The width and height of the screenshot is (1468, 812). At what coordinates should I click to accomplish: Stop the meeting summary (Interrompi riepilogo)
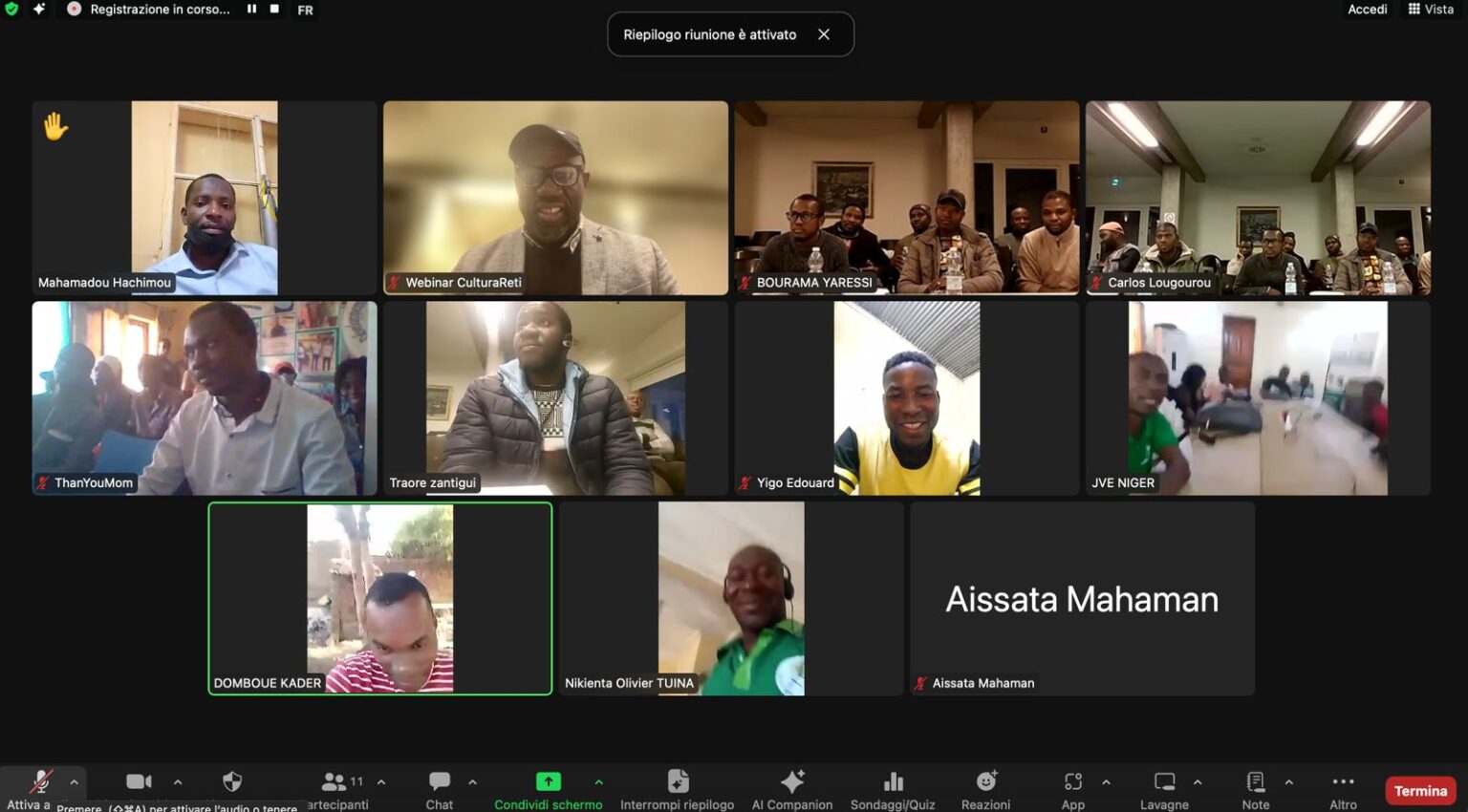pyautogui.click(x=677, y=782)
